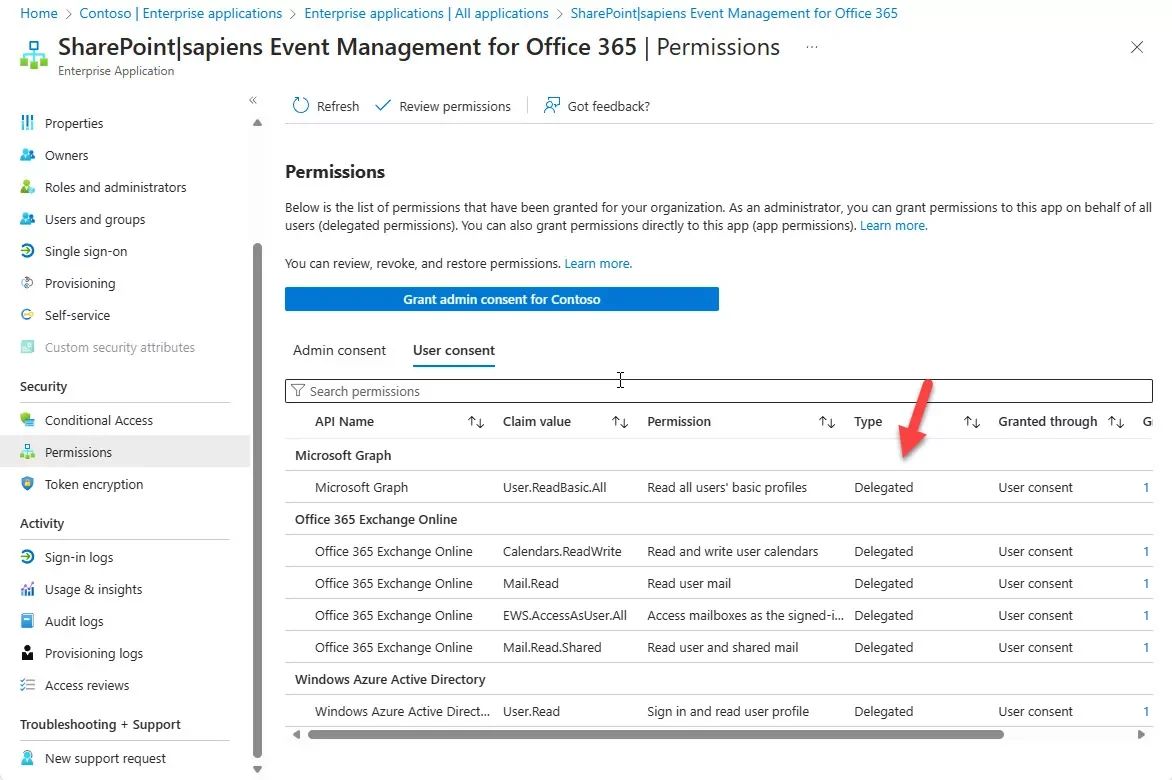Click the Enterprise Application logo icon
The height and width of the screenshot is (780, 1172).
pyautogui.click(x=34, y=55)
